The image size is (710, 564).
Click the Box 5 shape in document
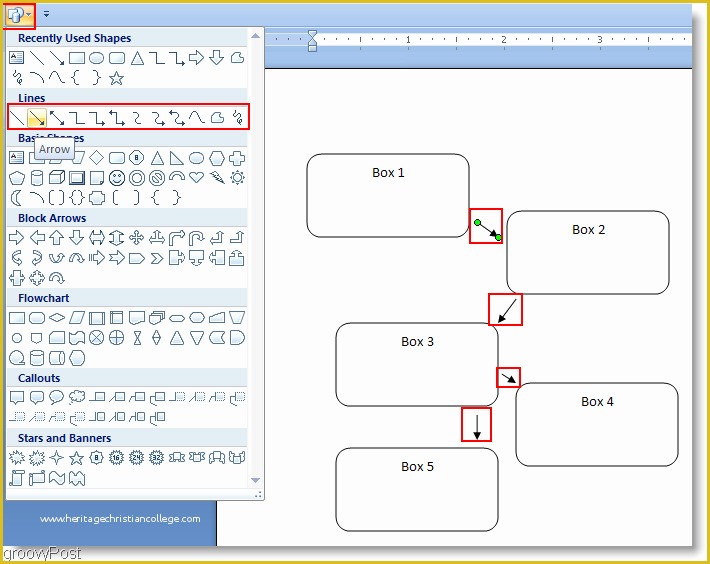[x=417, y=489]
